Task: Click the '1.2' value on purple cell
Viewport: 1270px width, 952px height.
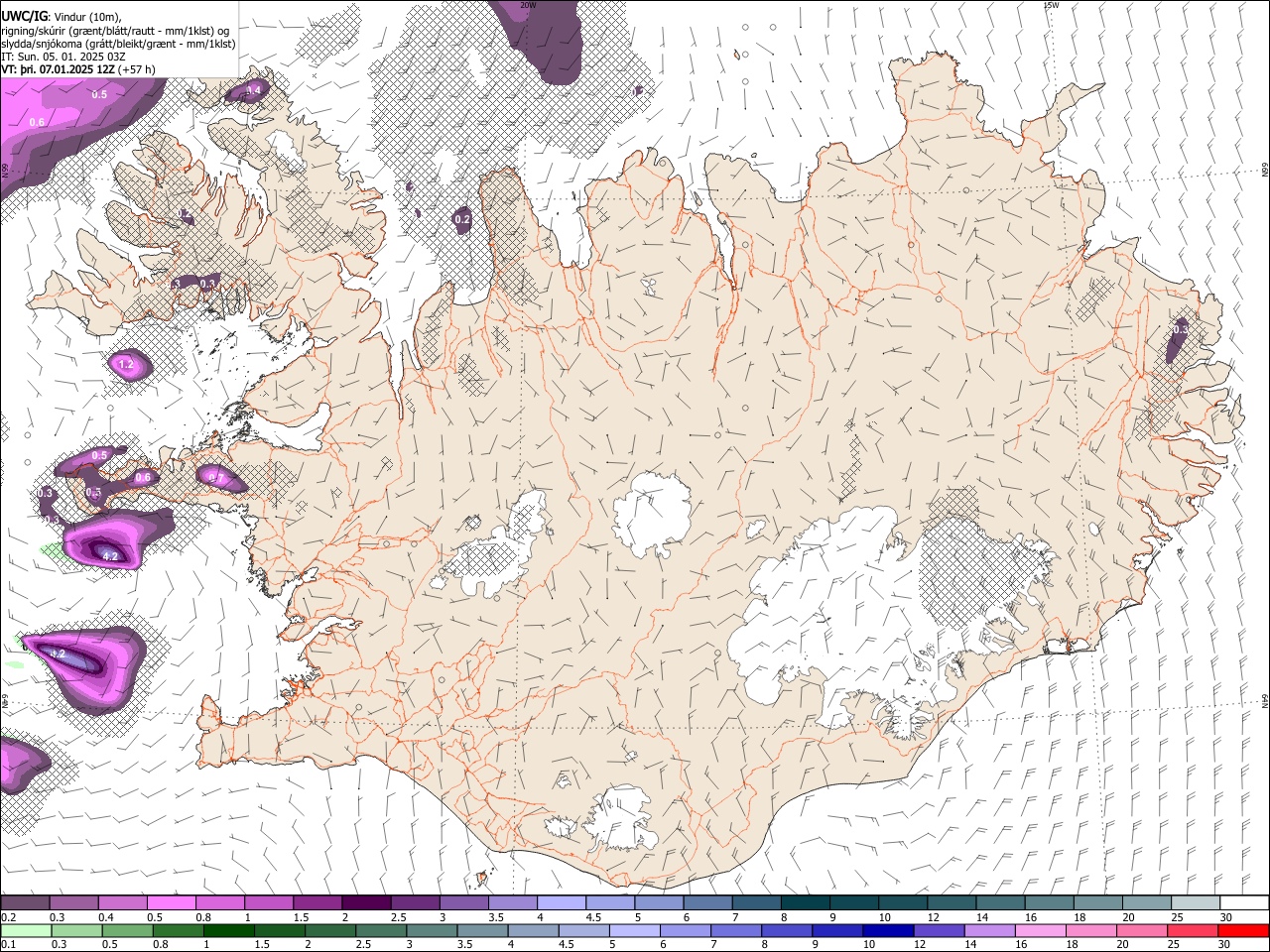Action: [x=126, y=365]
